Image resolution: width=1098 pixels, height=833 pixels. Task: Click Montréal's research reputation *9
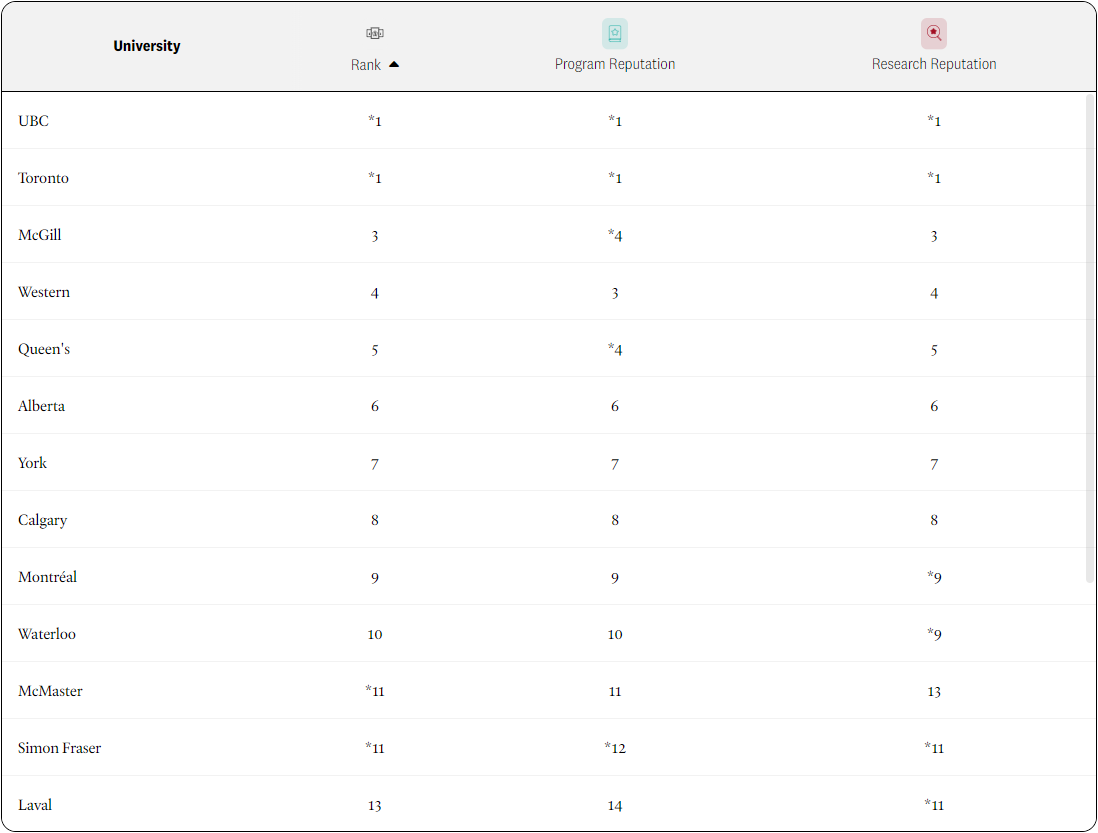(x=934, y=577)
